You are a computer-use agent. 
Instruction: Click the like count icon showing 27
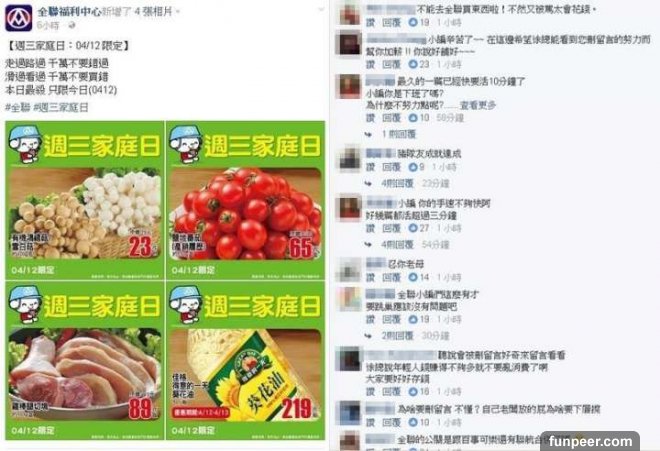click(413, 228)
